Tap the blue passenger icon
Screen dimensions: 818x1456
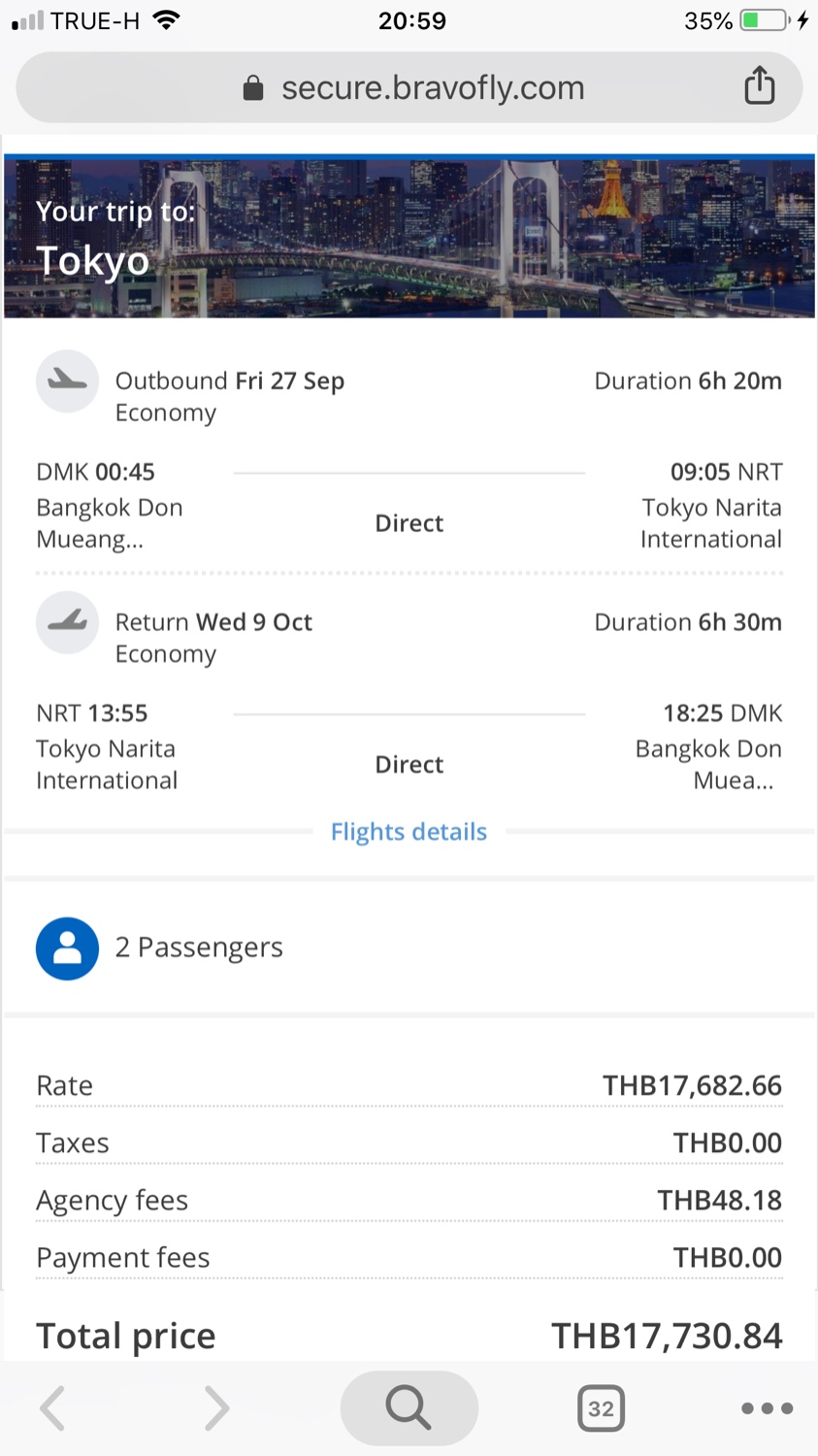[x=67, y=948]
